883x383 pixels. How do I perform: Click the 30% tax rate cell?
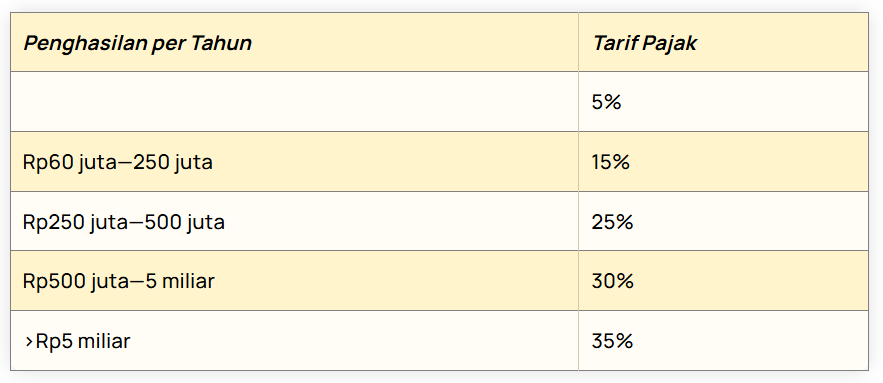point(723,280)
